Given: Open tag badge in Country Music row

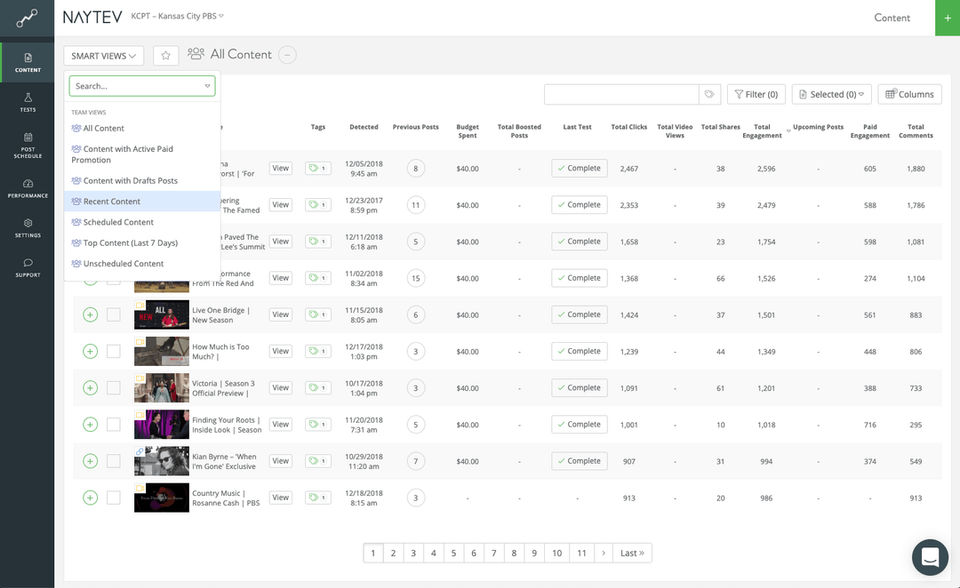Looking at the screenshot, I should pyautogui.click(x=318, y=497).
